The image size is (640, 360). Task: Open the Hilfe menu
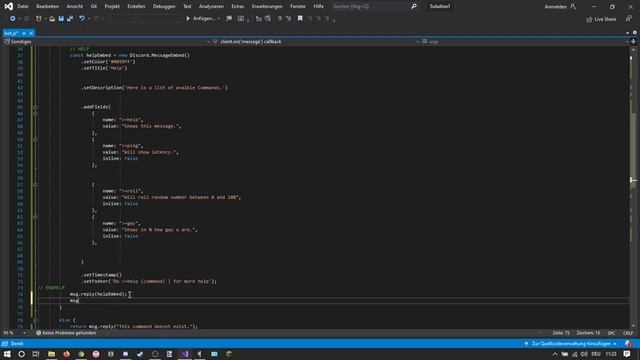[318, 7]
